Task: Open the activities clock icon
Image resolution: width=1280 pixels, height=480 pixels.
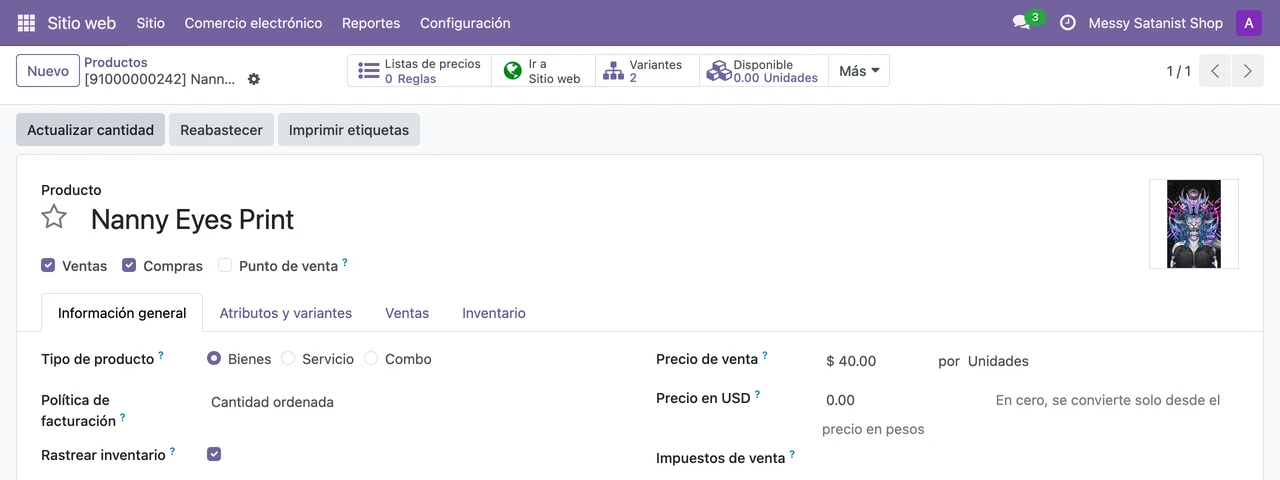Action: click(1068, 22)
